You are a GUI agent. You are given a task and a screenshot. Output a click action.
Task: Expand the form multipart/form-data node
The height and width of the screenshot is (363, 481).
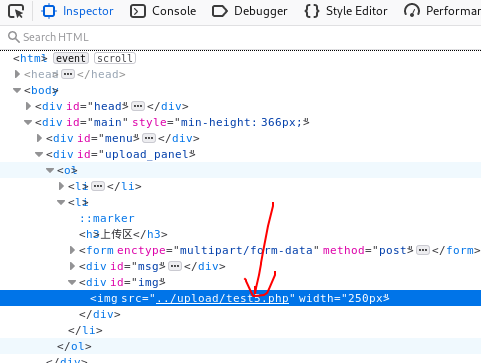point(72,250)
